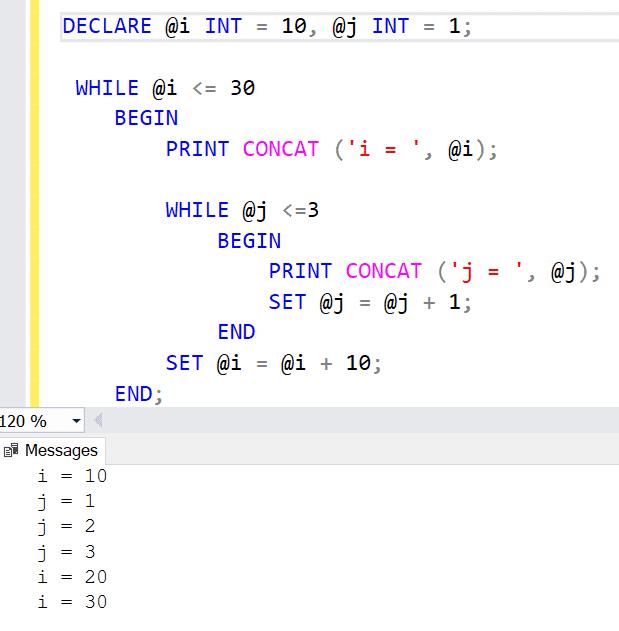The image size is (619, 631).
Task: Click the horizontal scrollbar left arrow
Action: (x=97, y=421)
